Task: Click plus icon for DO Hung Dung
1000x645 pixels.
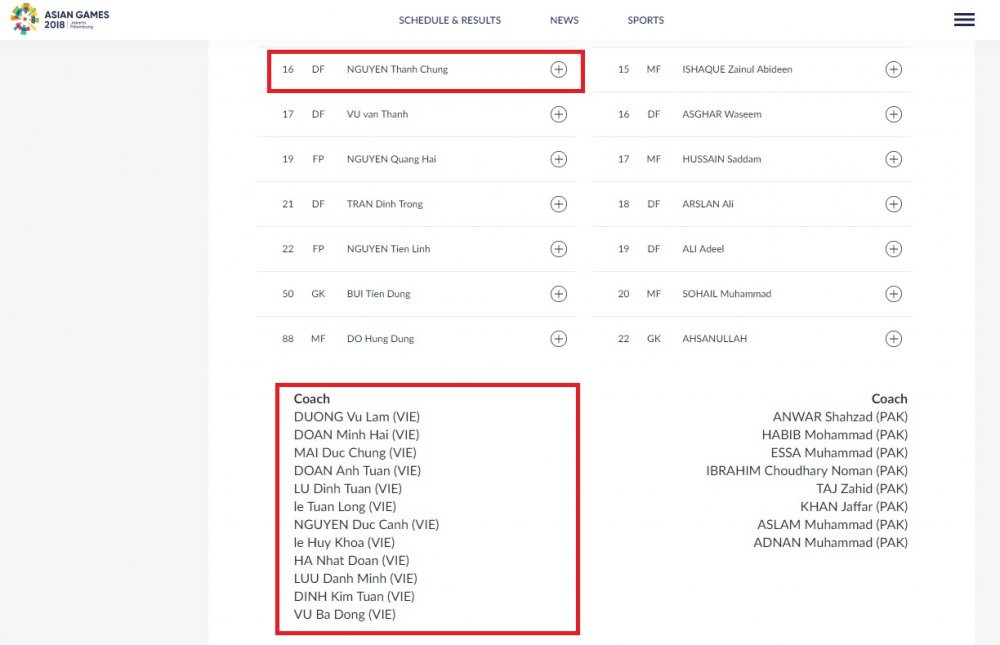Action: [x=559, y=339]
